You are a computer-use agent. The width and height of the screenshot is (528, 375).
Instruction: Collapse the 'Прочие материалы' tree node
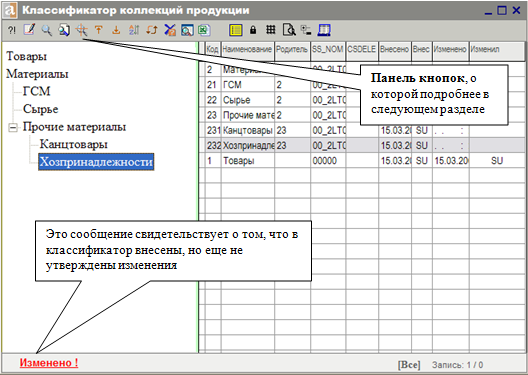tap(13, 128)
